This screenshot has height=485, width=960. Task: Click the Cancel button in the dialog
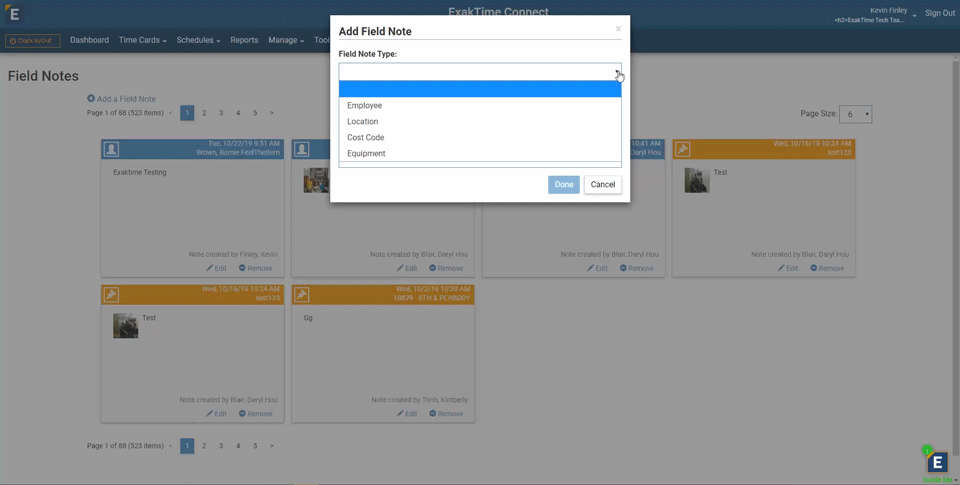point(602,185)
